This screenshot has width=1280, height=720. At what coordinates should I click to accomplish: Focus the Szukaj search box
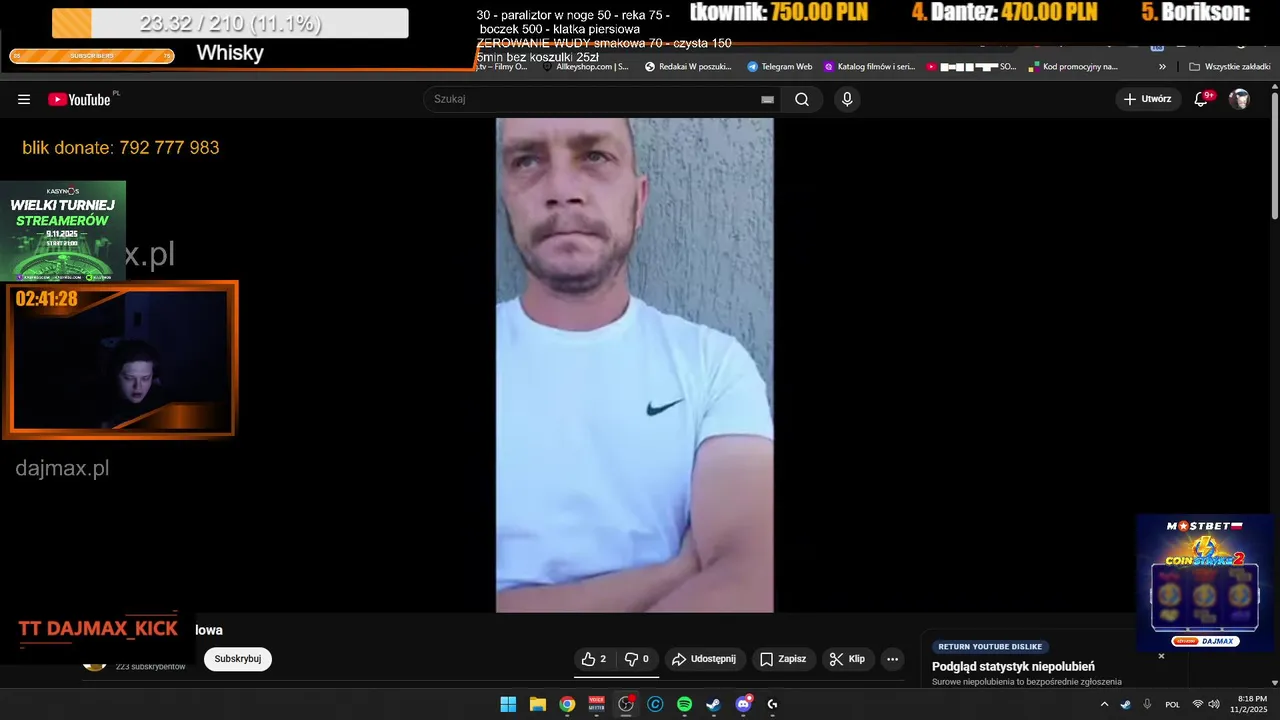(x=595, y=99)
